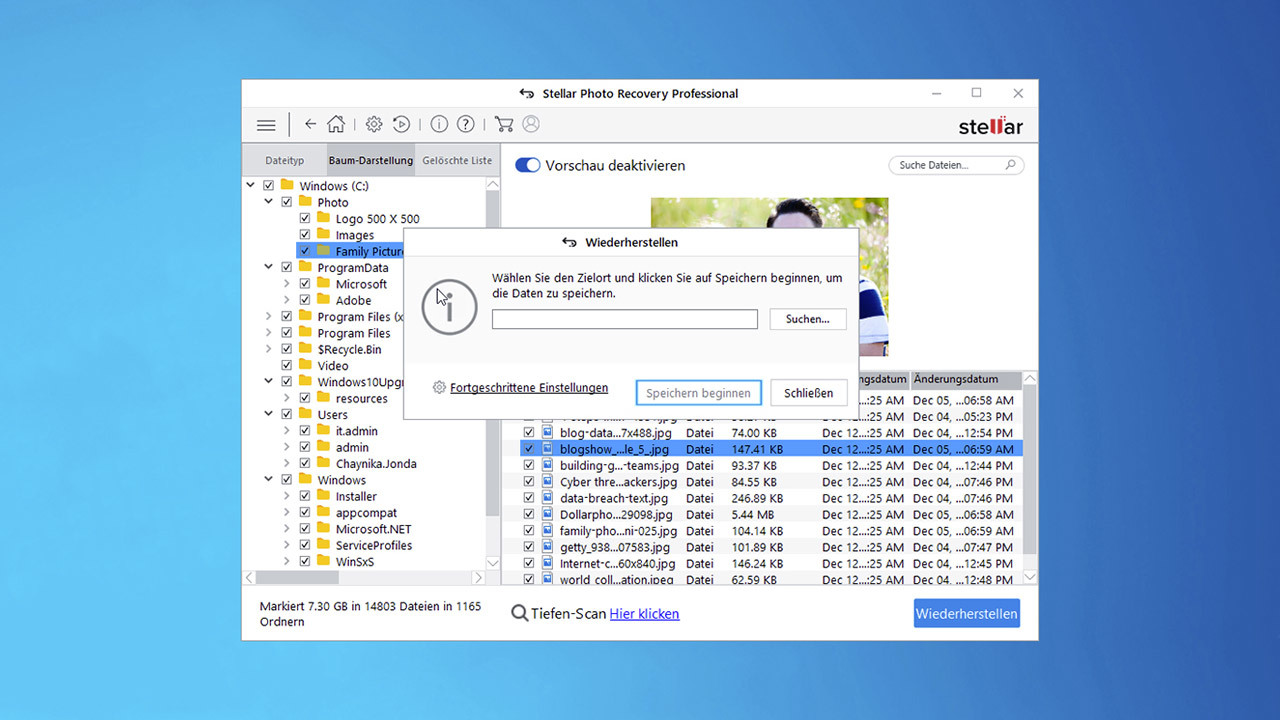Uncheck the Microsoft folder checkbox
1280x720 pixels.
coord(305,284)
